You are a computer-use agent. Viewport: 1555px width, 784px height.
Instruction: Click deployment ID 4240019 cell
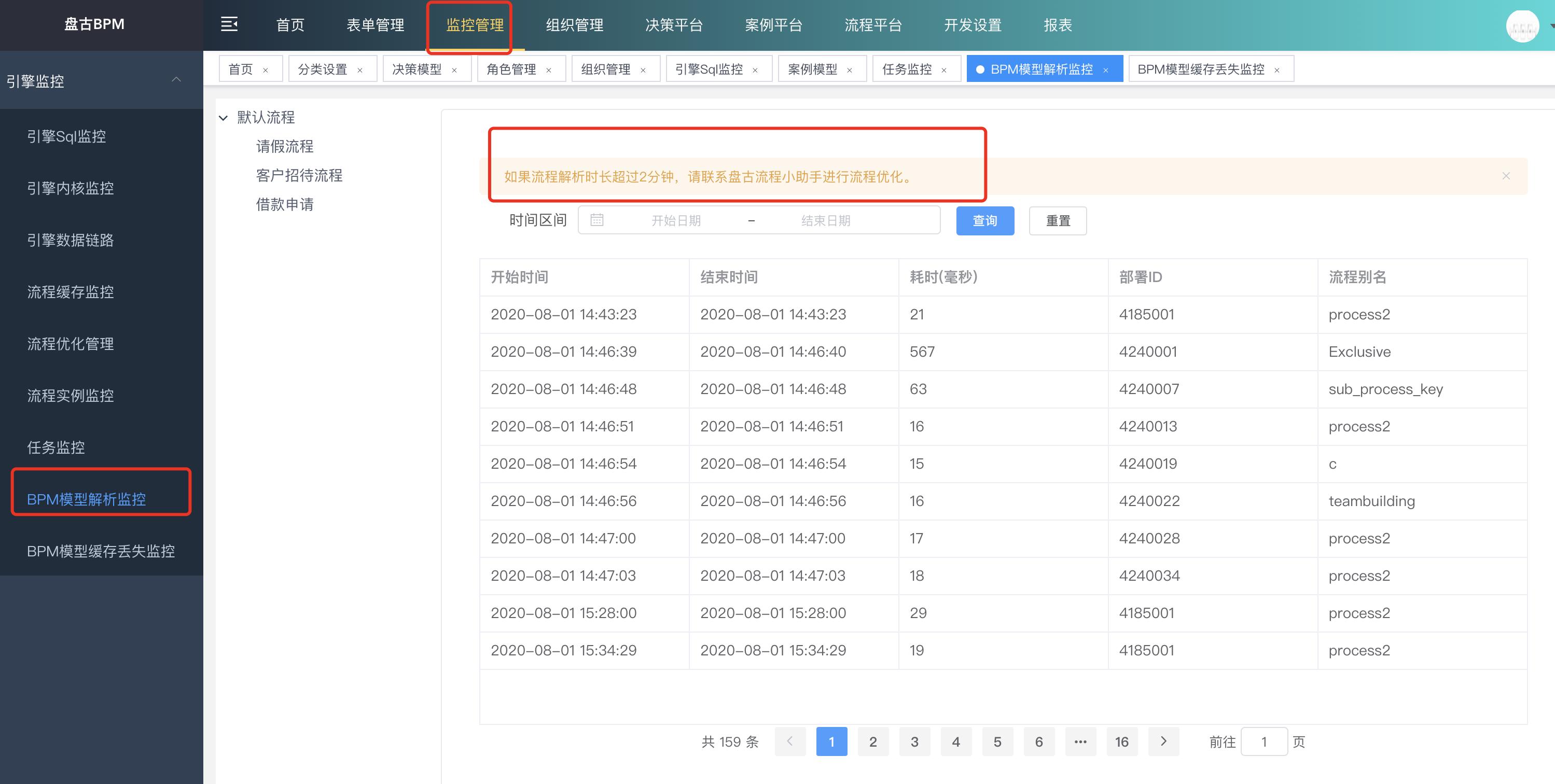coord(1213,464)
